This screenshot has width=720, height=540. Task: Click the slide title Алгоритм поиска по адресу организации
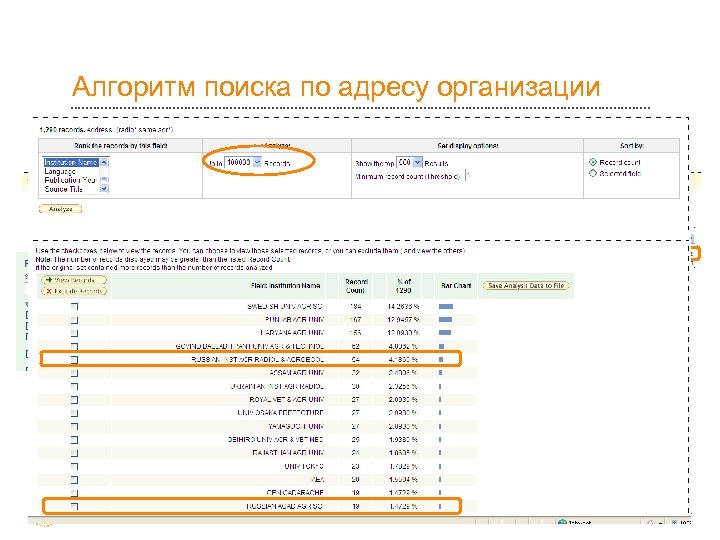[336, 86]
